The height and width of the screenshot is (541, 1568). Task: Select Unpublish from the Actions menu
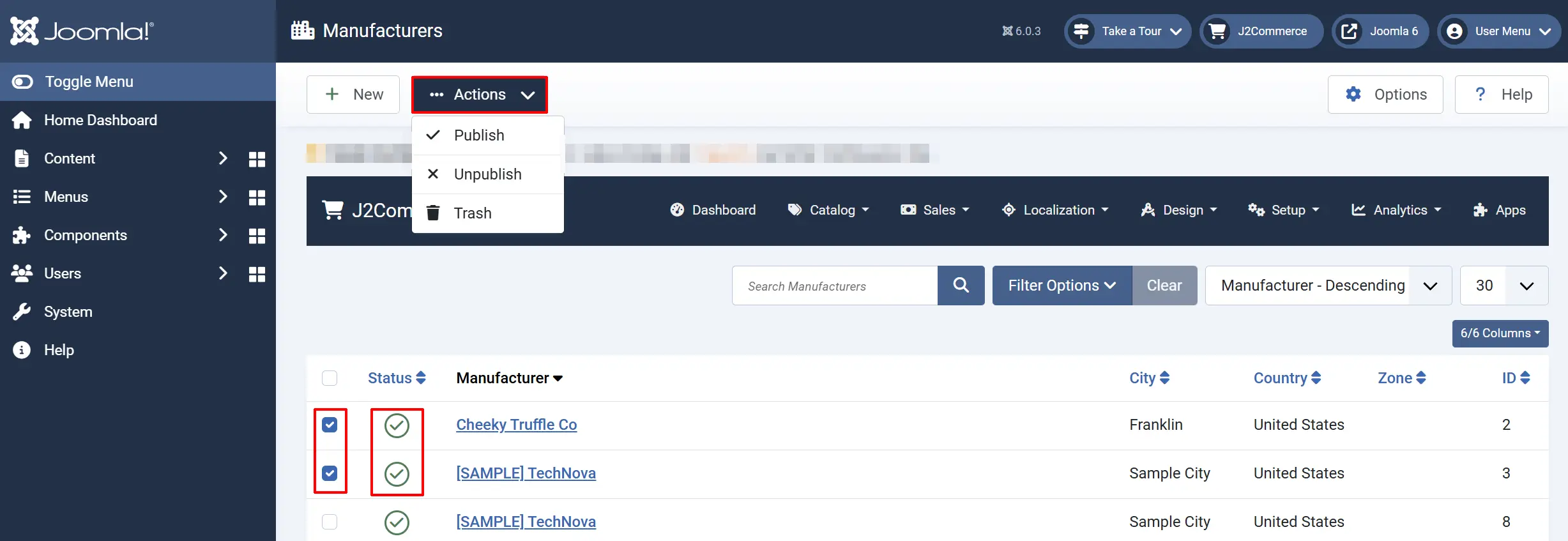coord(488,174)
